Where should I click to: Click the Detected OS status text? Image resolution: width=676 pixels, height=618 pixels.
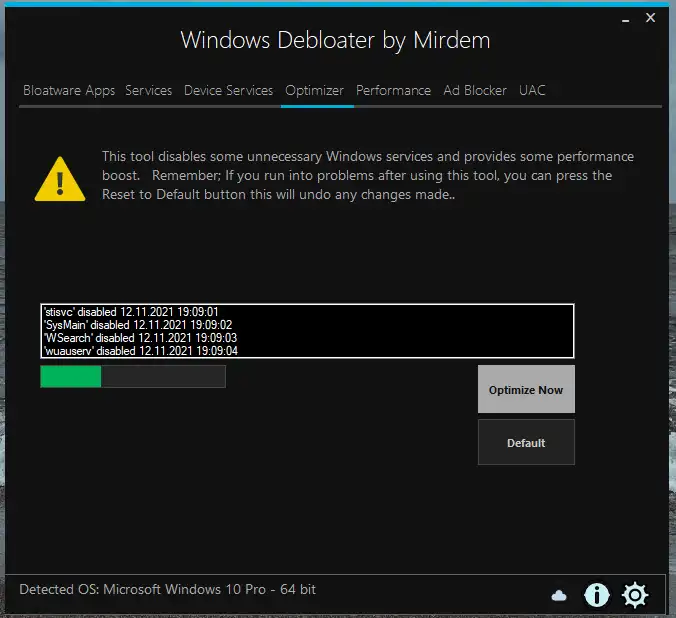coord(168,589)
